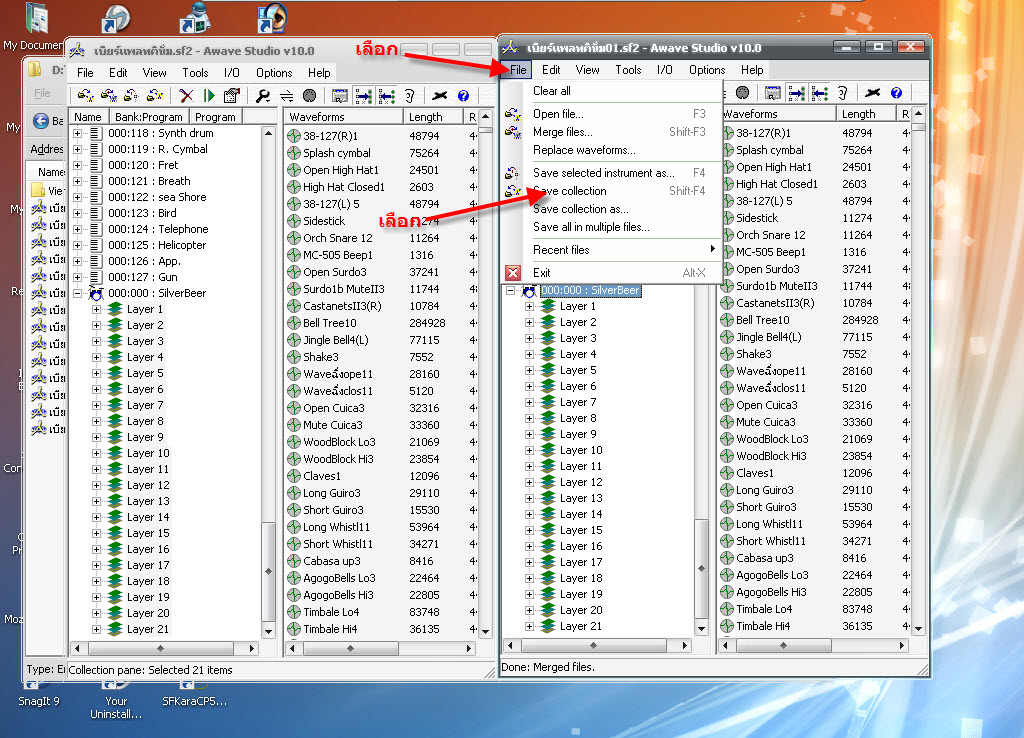
Task: Toggle right-arrow pane button in left toolbar
Action: pyautogui.click(x=363, y=96)
